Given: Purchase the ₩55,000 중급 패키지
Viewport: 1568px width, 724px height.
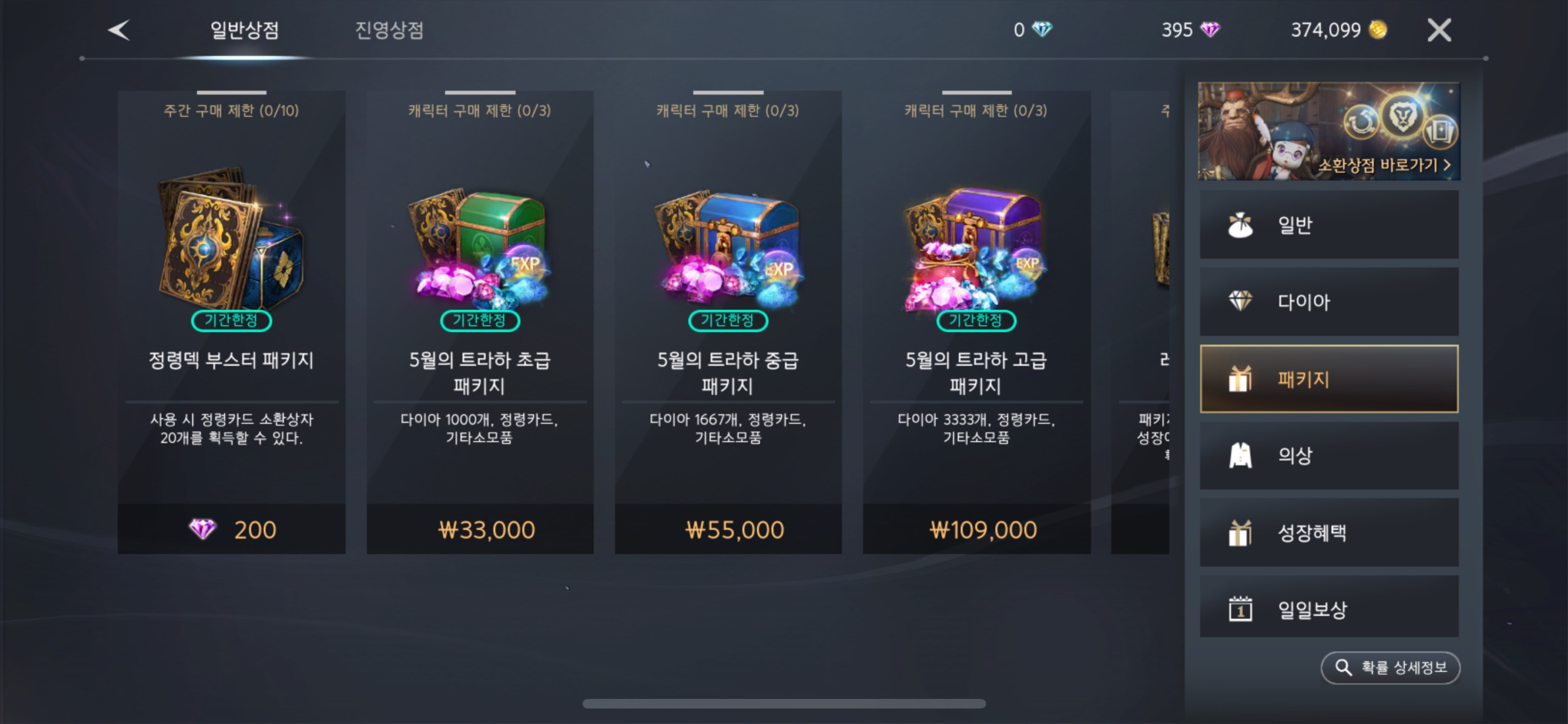Looking at the screenshot, I should point(728,529).
